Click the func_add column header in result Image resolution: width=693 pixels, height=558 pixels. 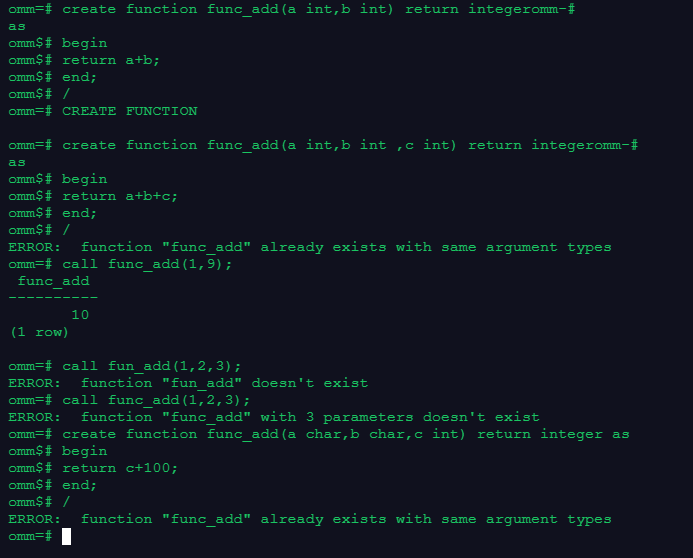coord(53,281)
